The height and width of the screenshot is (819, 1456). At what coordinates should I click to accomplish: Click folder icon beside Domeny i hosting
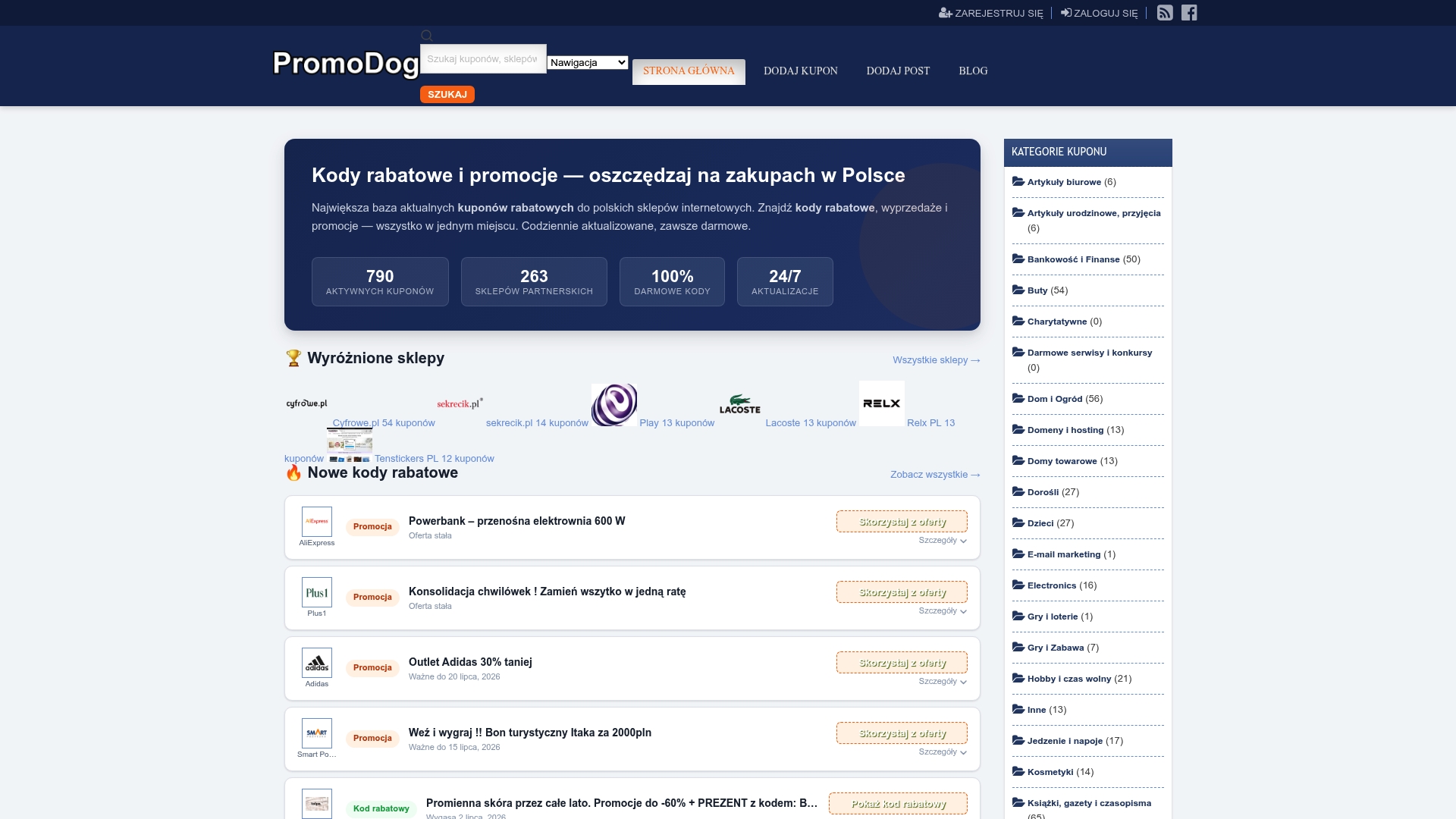(1018, 429)
